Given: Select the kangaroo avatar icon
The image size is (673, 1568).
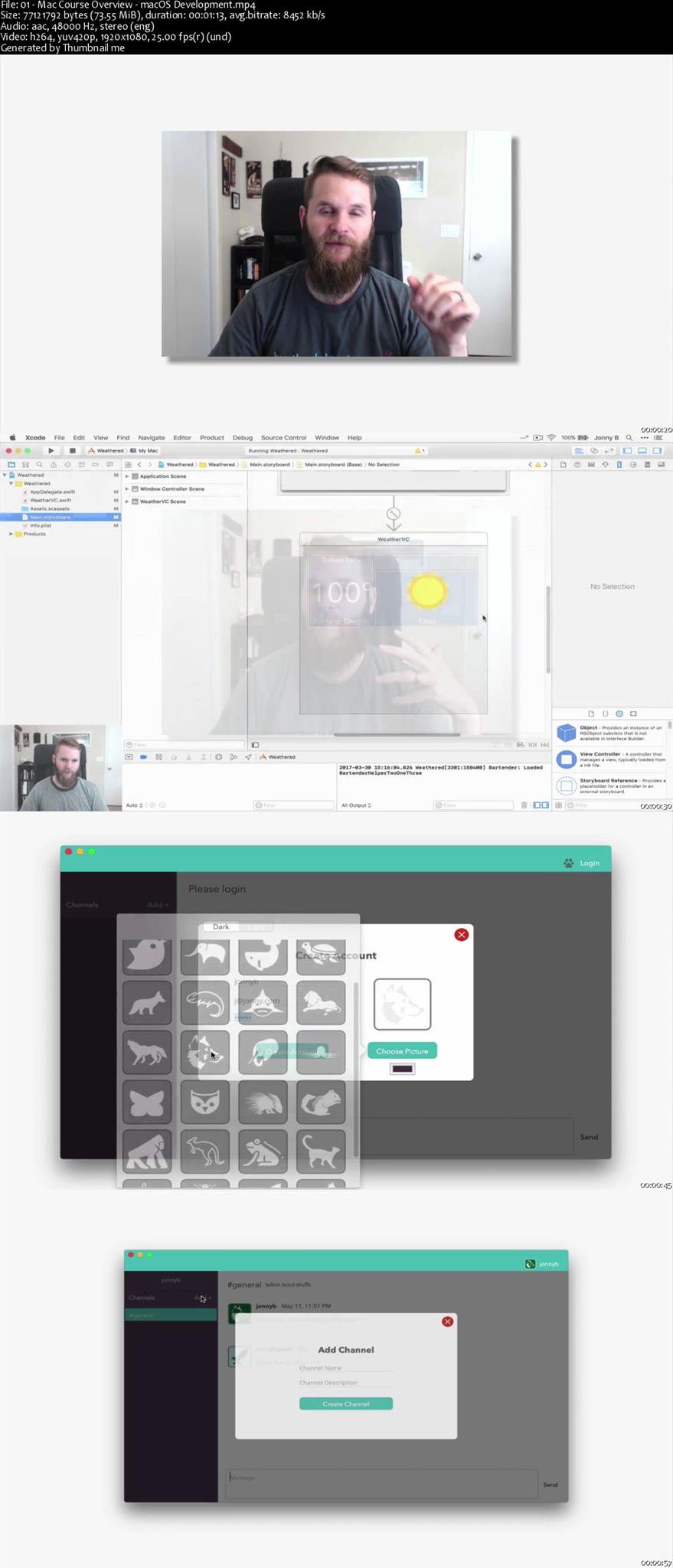Looking at the screenshot, I should [204, 1151].
